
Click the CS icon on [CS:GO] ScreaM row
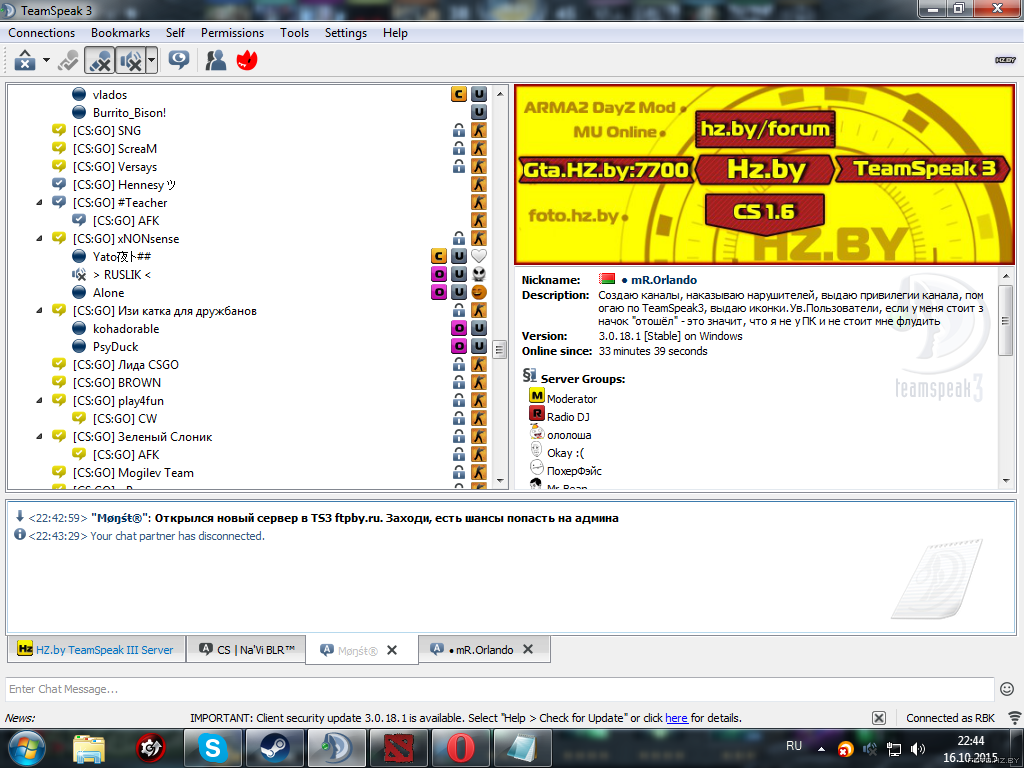click(479, 148)
